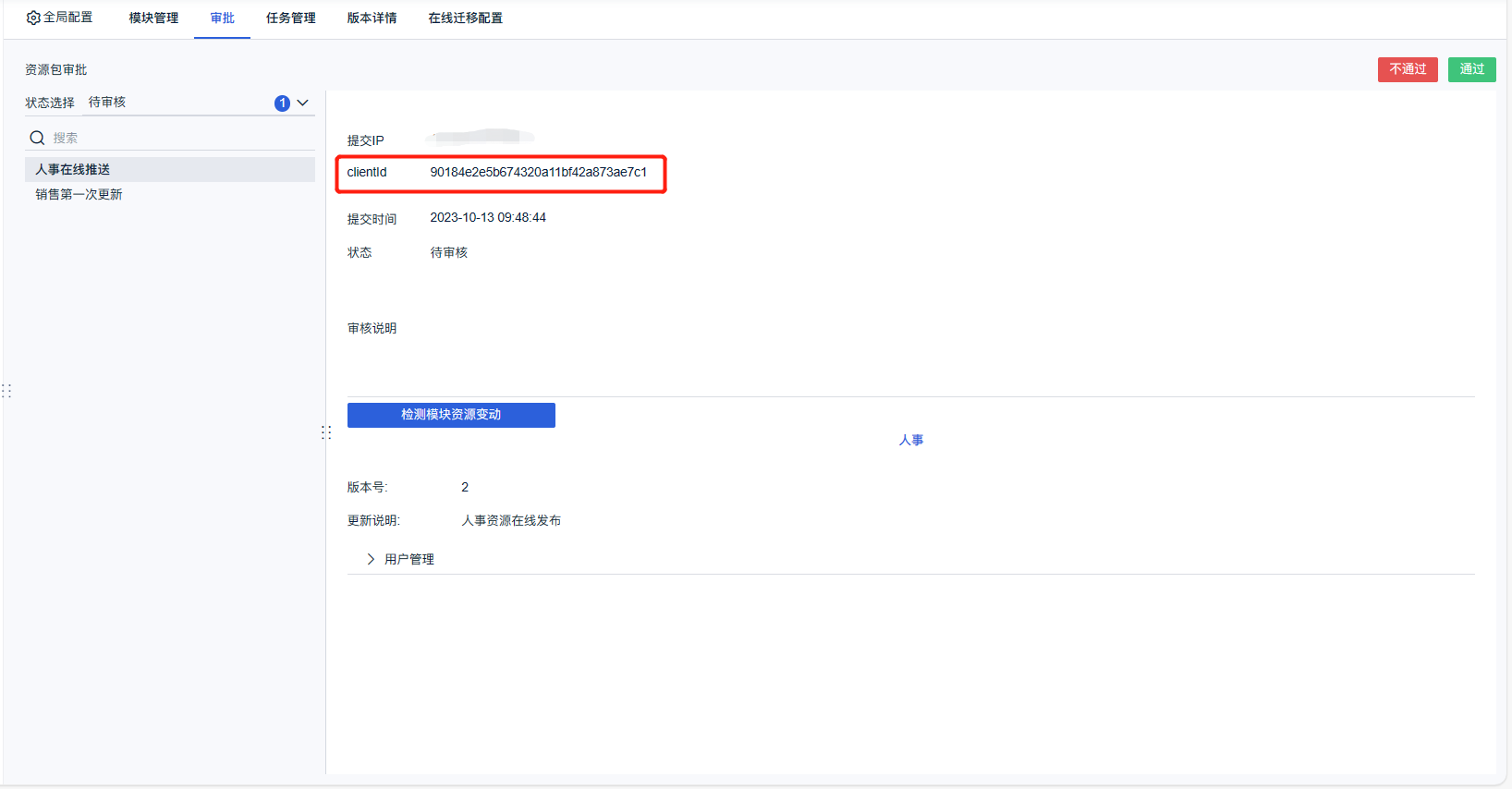Expand the 用户管理 section chevron
The height and width of the screenshot is (789, 1512).
tap(371, 559)
